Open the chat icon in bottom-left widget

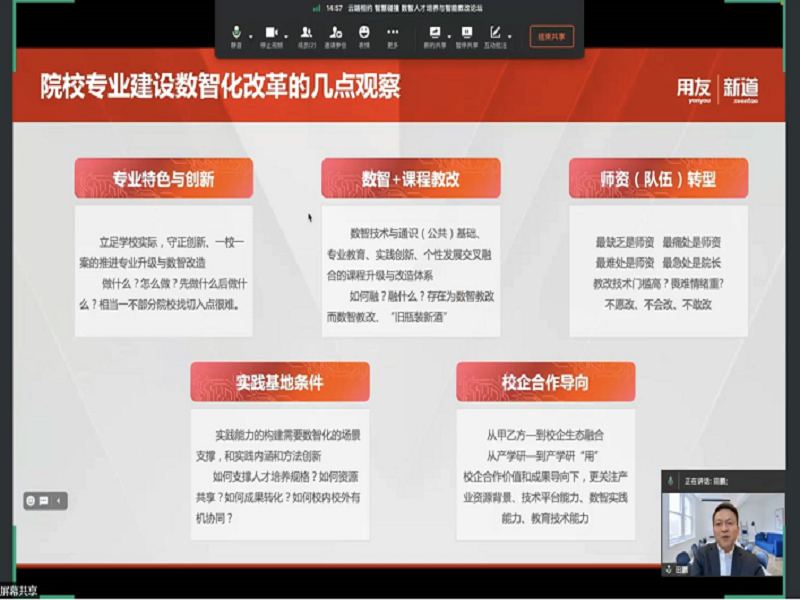point(45,500)
